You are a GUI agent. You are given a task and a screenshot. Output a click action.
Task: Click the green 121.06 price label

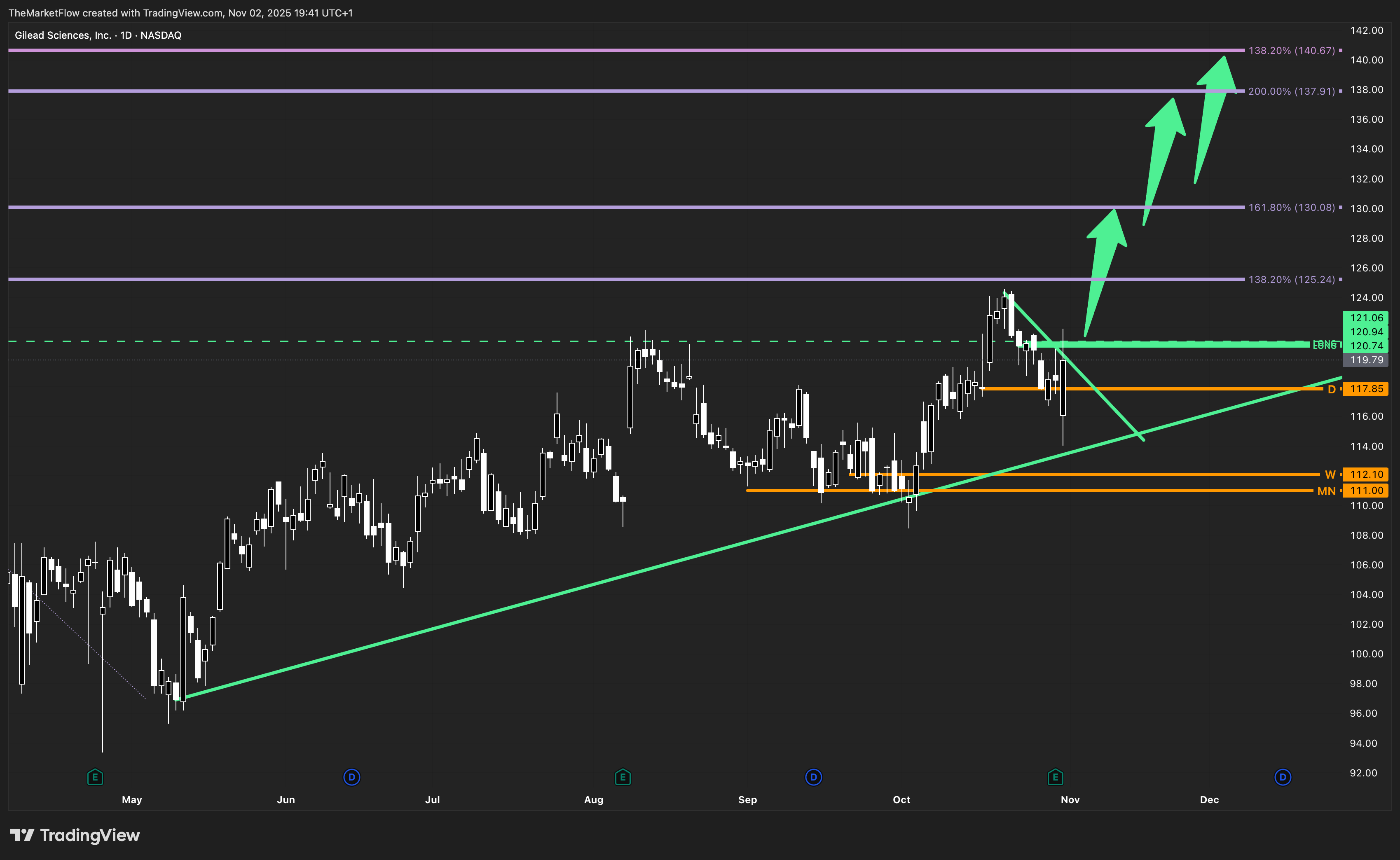(x=1366, y=318)
